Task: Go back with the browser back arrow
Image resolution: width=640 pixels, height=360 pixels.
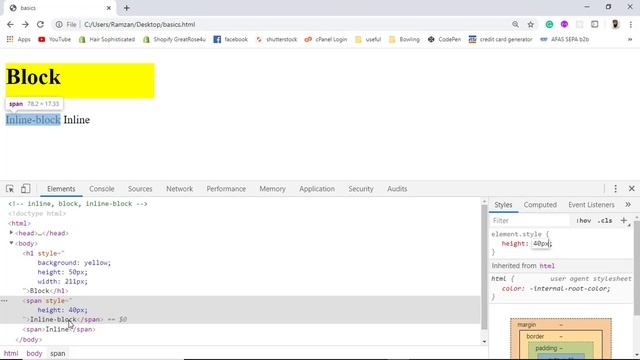Action: (10, 24)
